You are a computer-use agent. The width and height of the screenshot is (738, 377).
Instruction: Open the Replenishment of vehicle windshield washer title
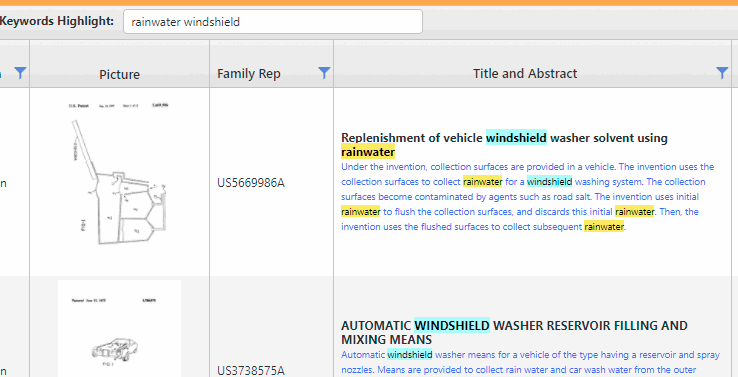505,145
